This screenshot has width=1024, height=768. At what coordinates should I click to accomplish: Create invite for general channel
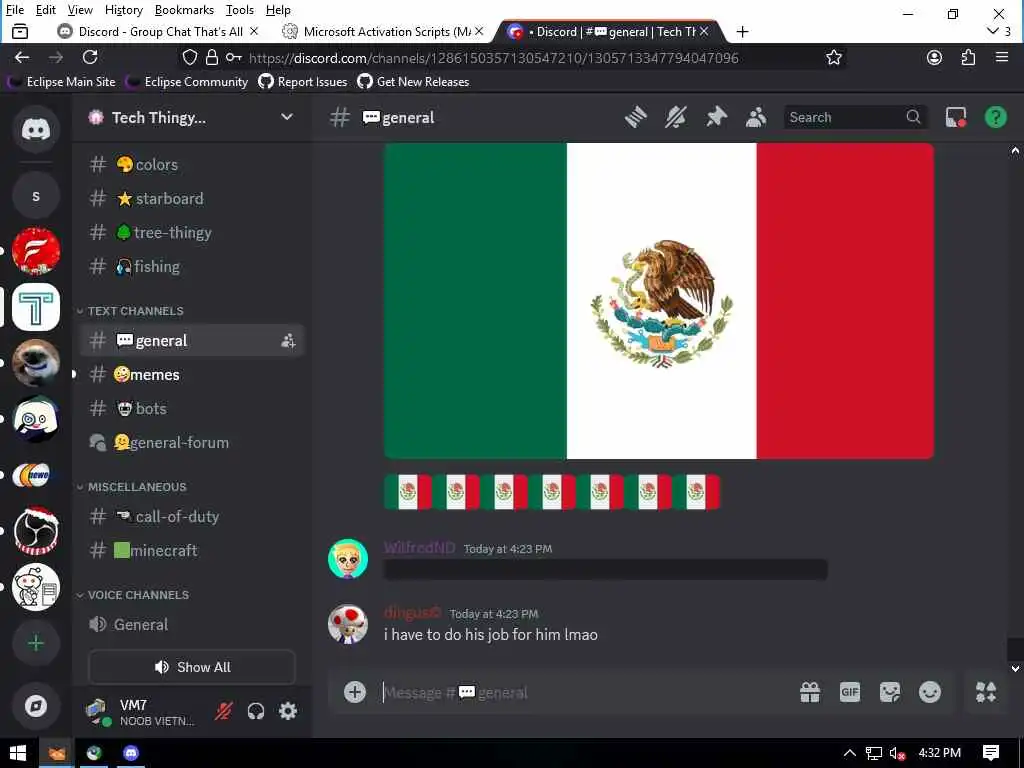(288, 341)
